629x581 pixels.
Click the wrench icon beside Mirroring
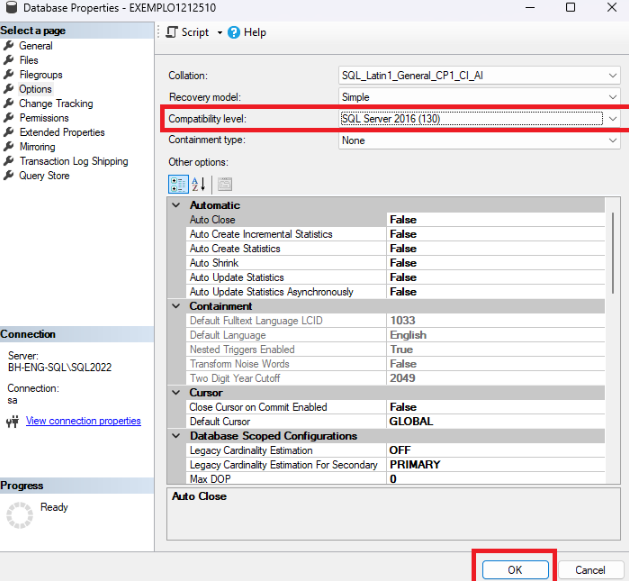click(8, 147)
